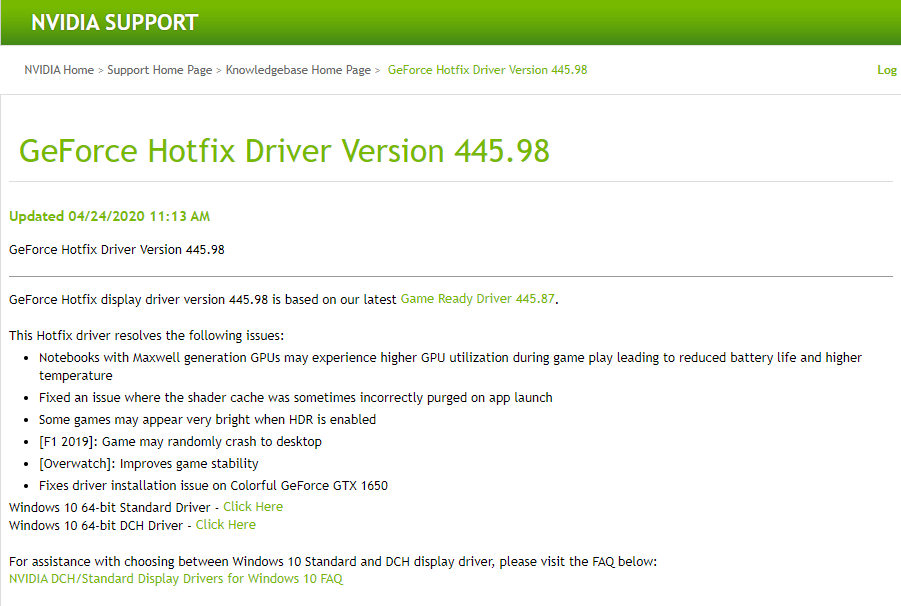Open the Game Ready Driver 445.87 link
Viewport: 901px width, 606px height.
(x=478, y=299)
